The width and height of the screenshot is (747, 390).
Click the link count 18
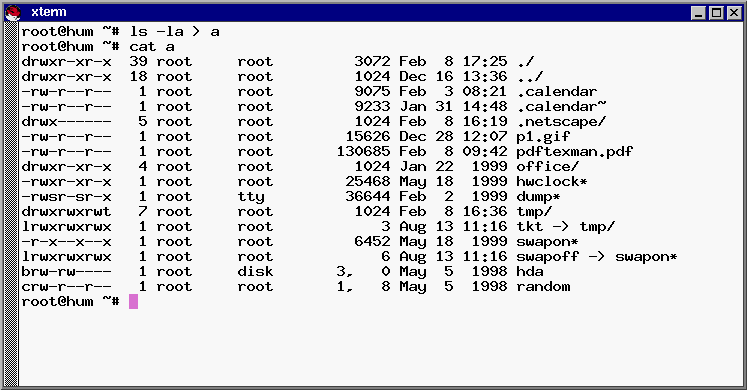(x=139, y=77)
